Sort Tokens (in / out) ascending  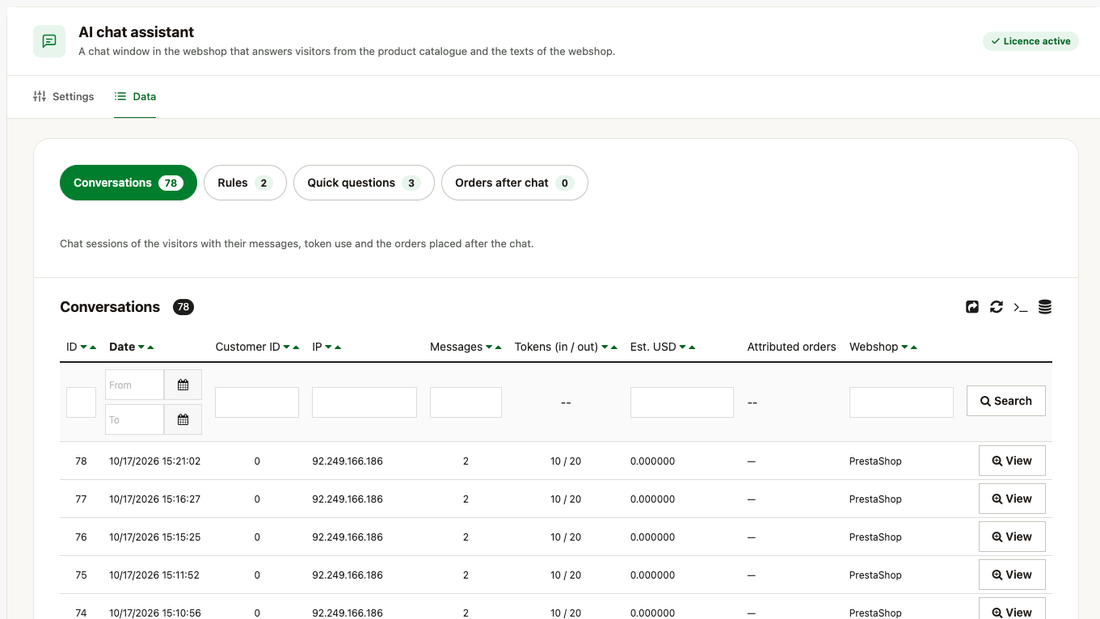point(614,347)
